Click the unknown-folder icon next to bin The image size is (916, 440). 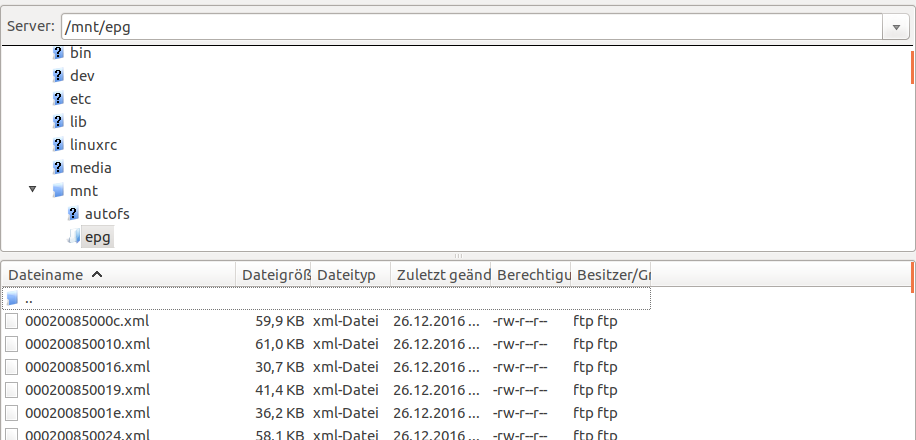click(58, 52)
